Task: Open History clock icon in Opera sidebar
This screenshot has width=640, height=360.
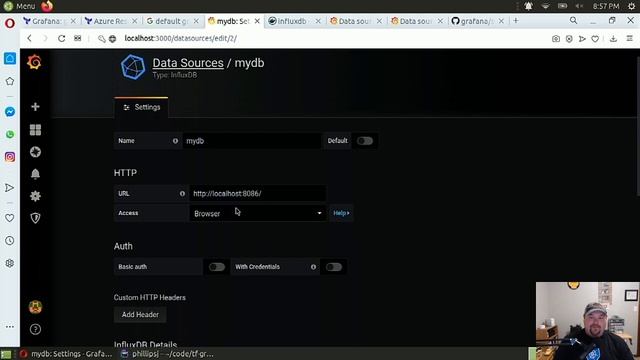Action: [10, 241]
